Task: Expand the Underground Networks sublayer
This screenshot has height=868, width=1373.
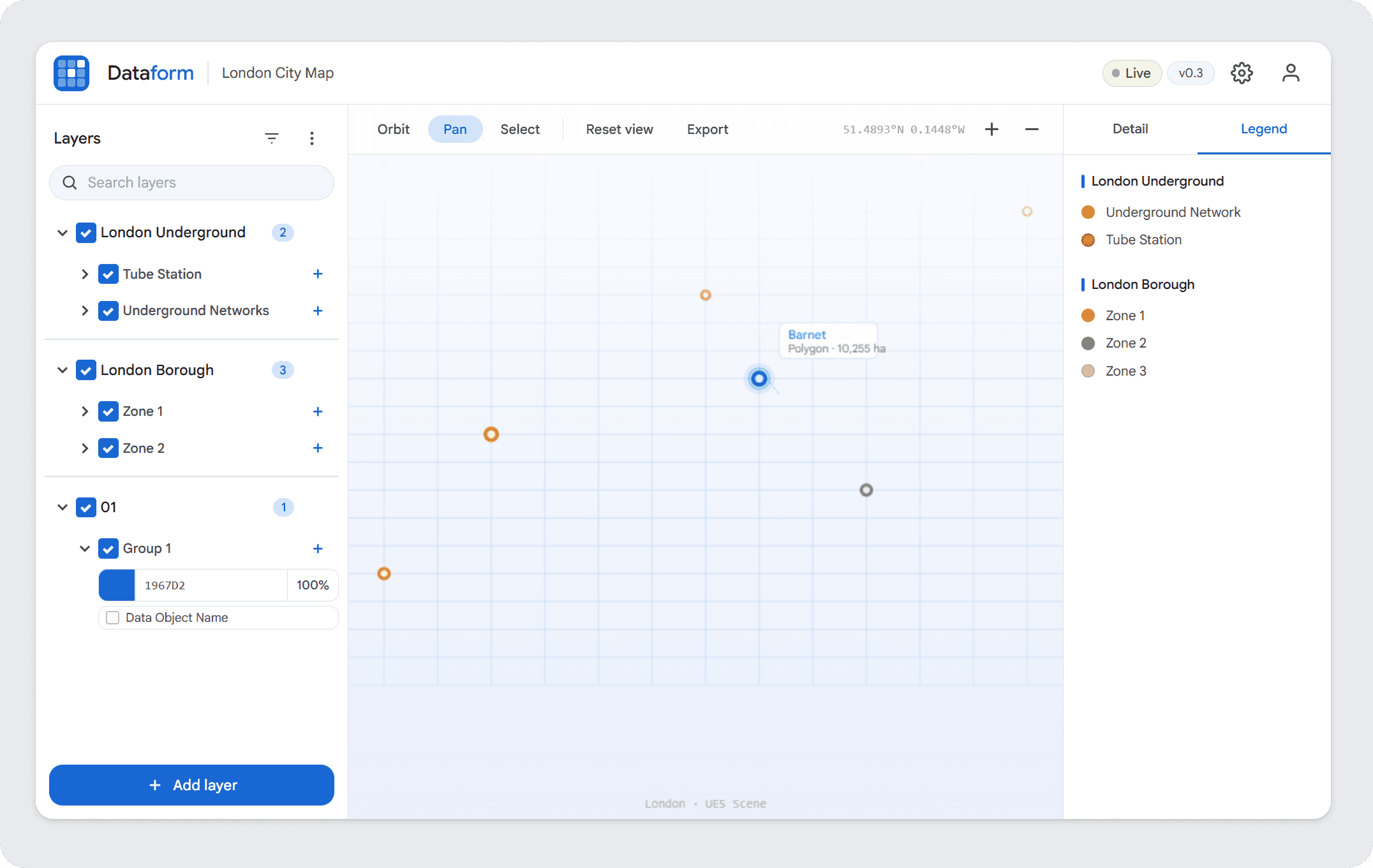Action: (85, 311)
